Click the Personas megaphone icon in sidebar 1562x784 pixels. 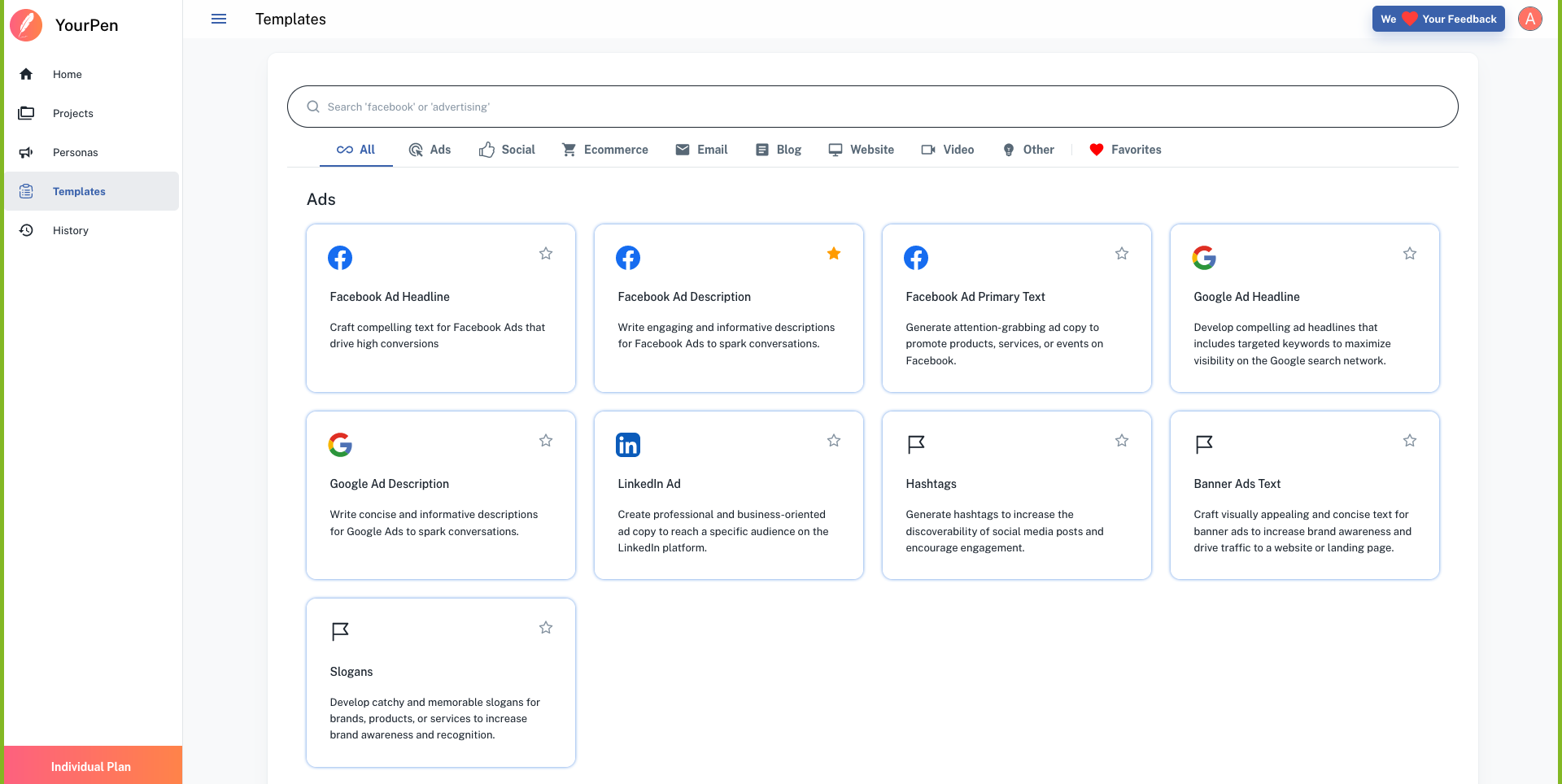[x=26, y=152]
